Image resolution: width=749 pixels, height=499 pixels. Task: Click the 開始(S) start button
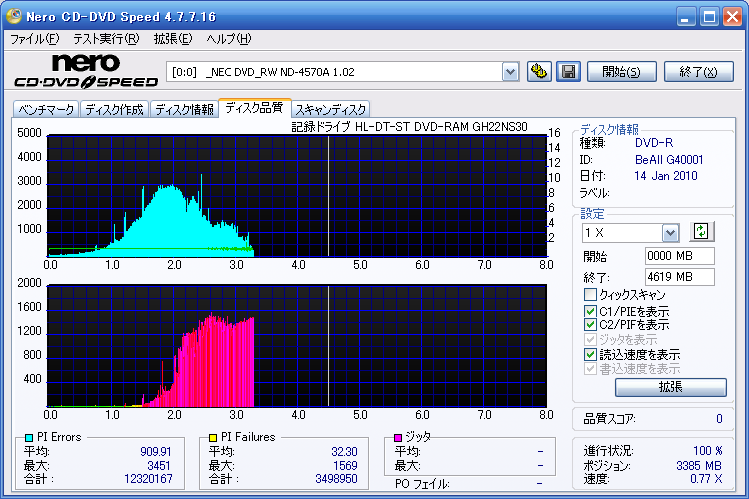(621, 72)
